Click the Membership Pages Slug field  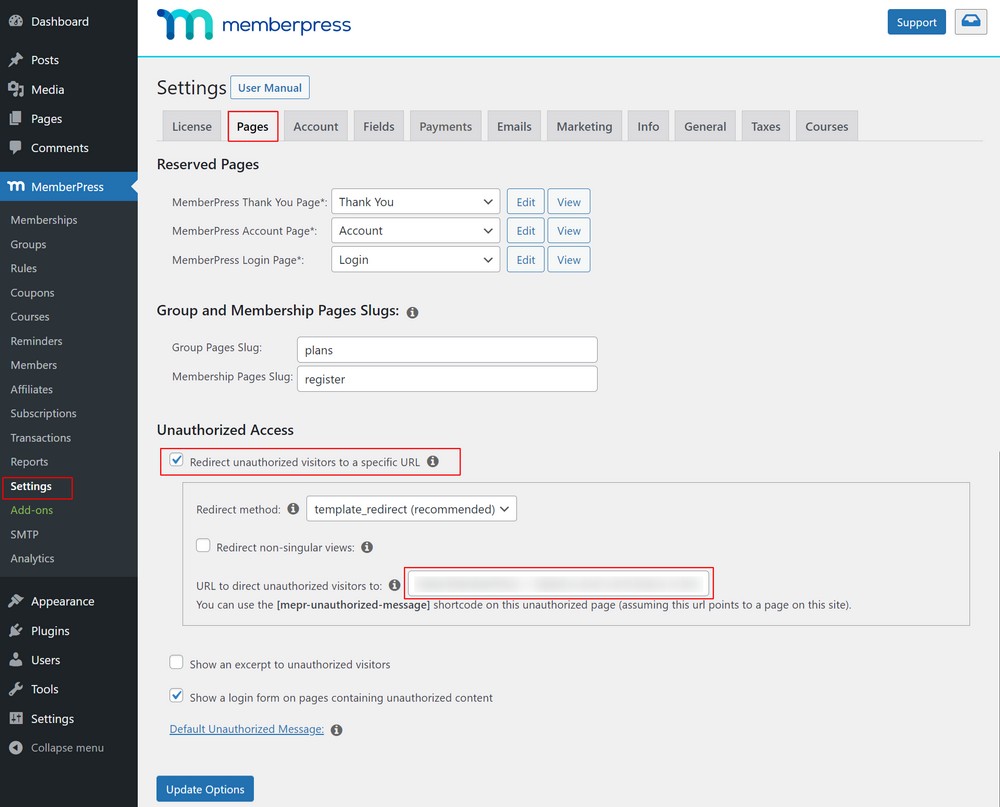point(447,378)
